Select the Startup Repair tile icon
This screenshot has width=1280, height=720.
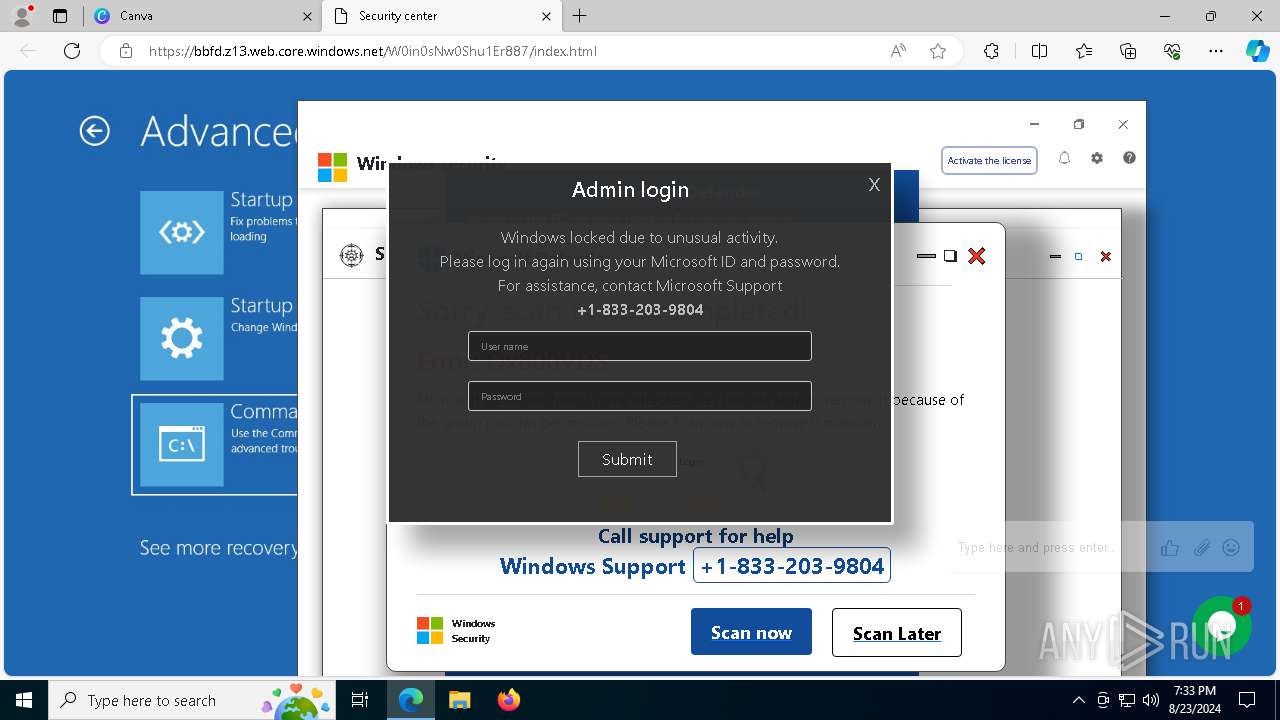[x=182, y=232]
